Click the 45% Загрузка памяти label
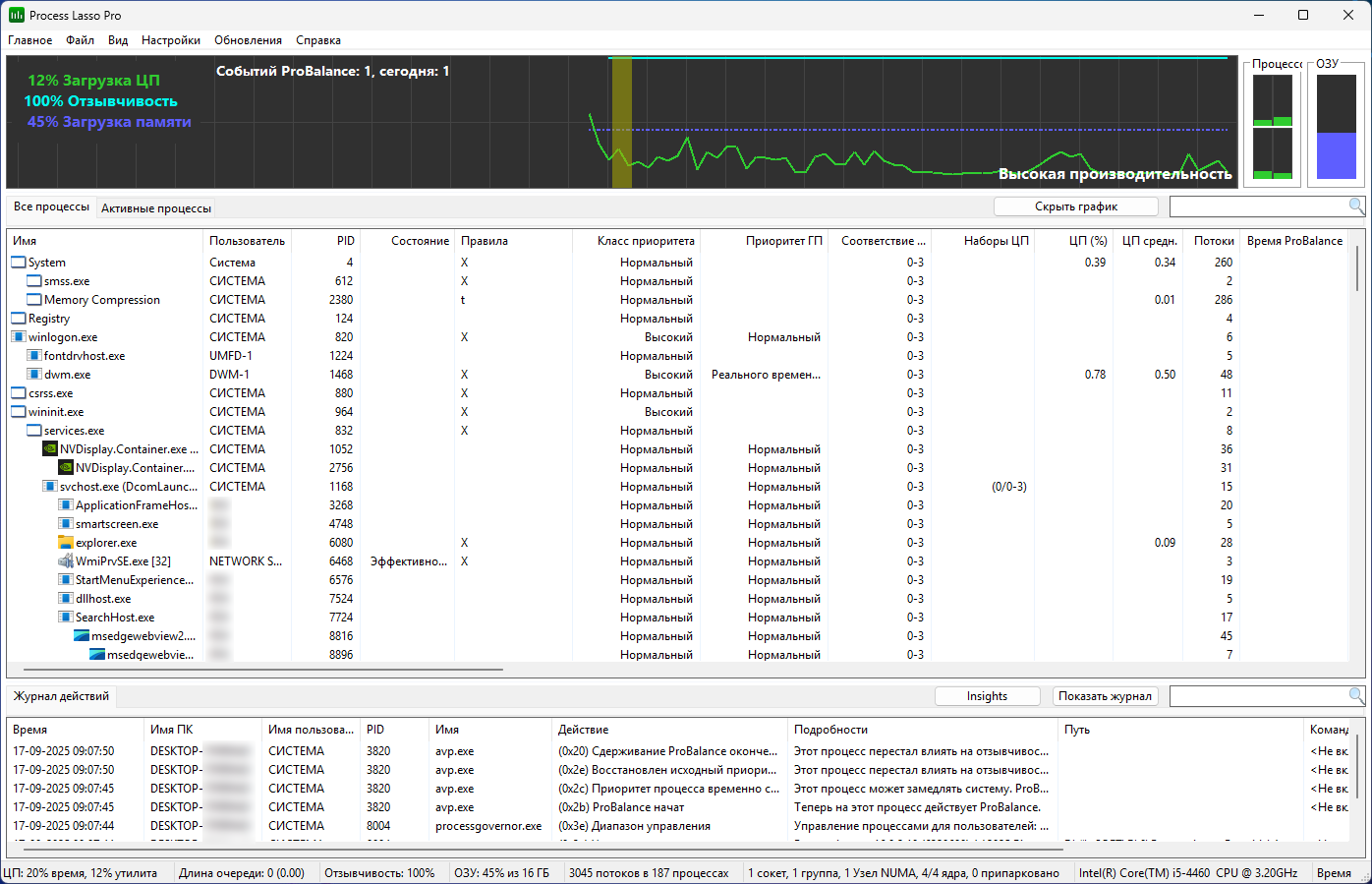Image resolution: width=1372 pixels, height=884 pixels. click(109, 122)
